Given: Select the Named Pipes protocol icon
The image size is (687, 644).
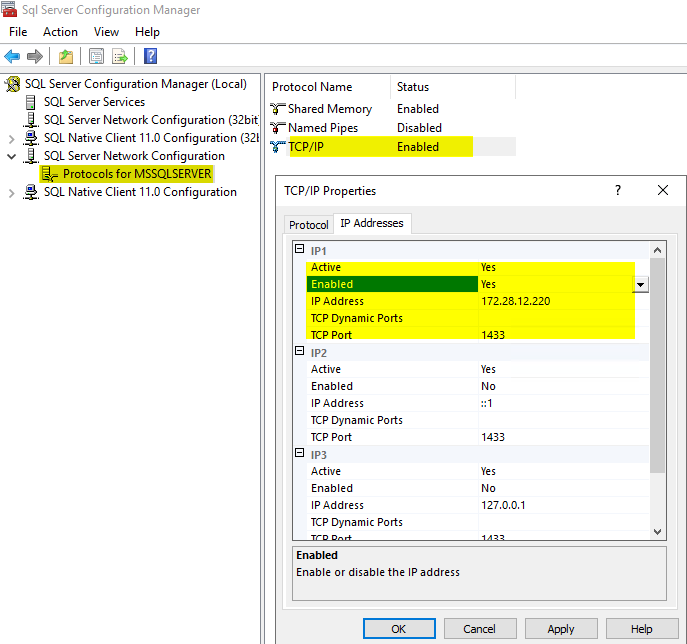Looking at the screenshot, I should coord(278,128).
